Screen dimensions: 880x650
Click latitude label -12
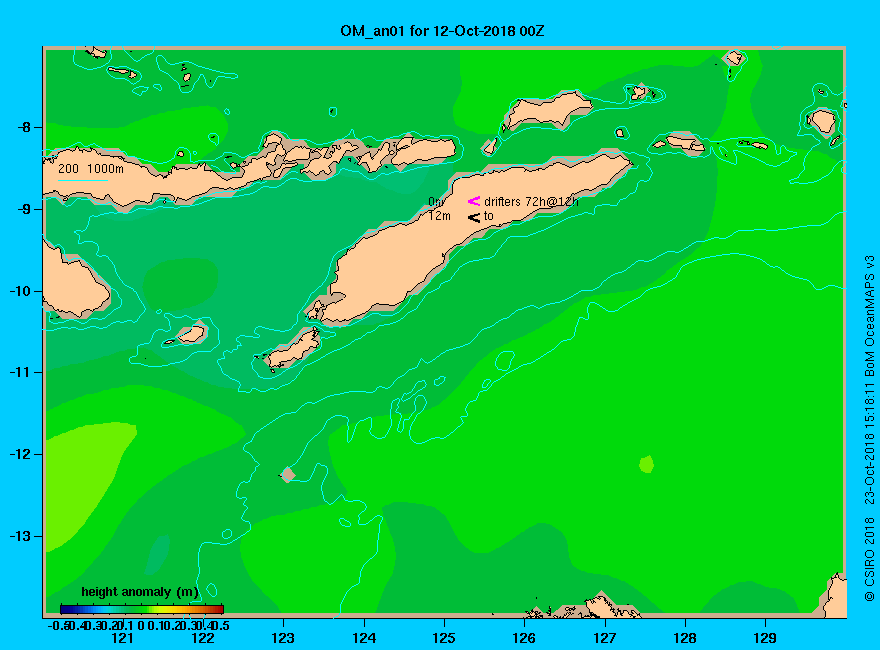(21, 454)
